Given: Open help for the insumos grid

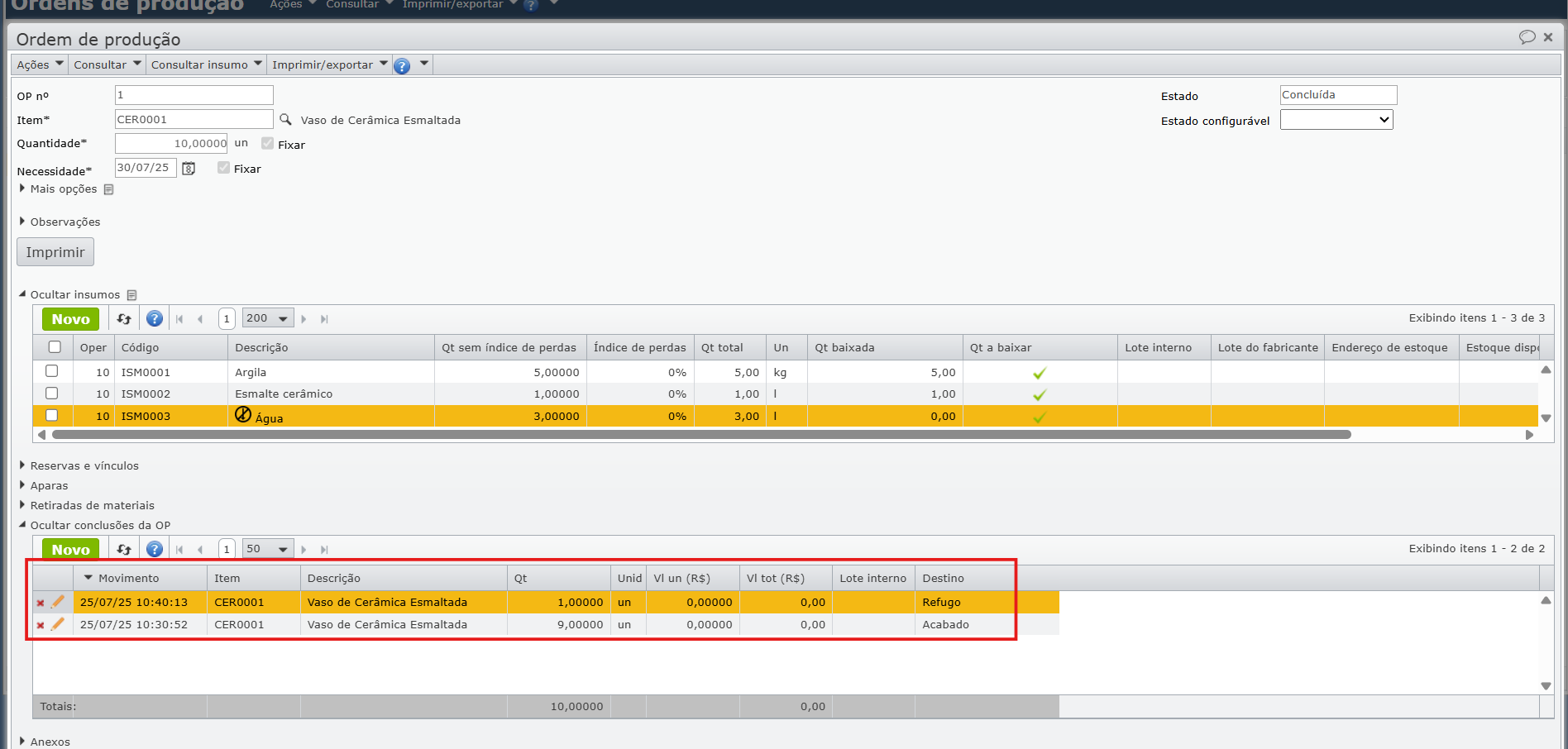Looking at the screenshot, I should click(155, 319).
